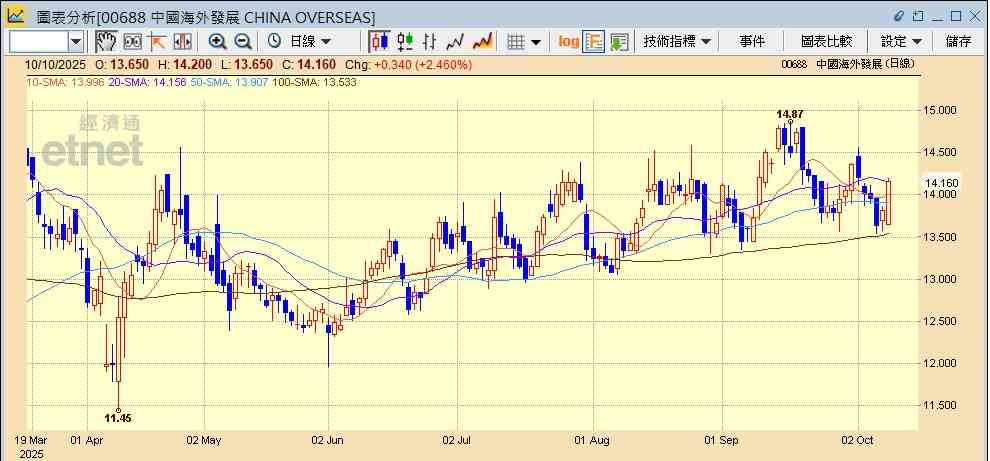
Task: Select the line chart type icon
Action: click(456, 41)
